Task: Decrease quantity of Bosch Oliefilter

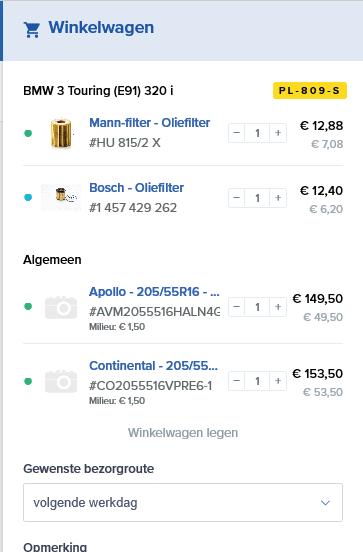Action: (237, 198)
